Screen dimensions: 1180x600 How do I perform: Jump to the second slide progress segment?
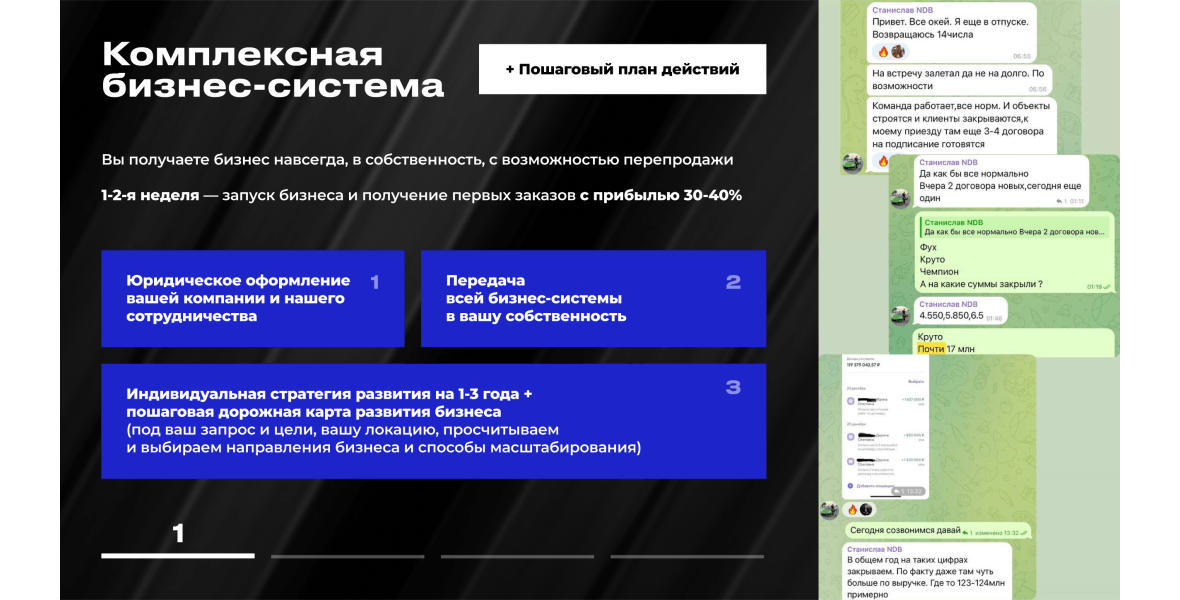click(x=348, y=556)
